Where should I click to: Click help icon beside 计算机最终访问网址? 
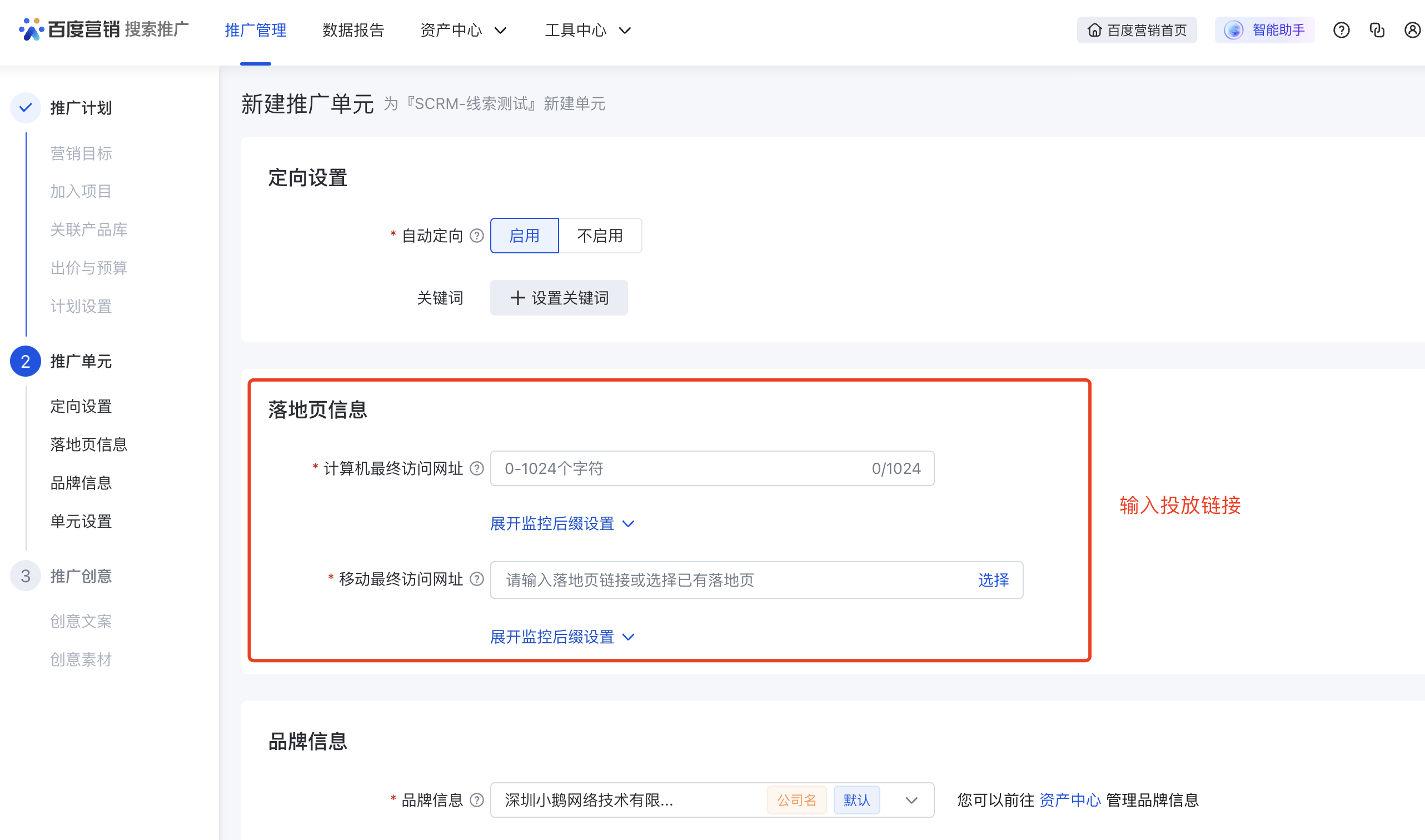click(477, 468)
